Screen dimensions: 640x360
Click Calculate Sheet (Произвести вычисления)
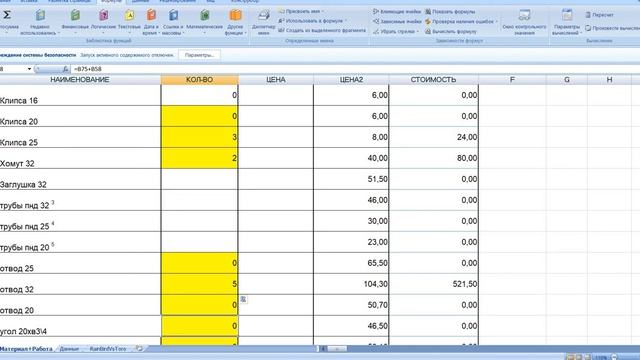pyautogui.click(x=612, y=28)
